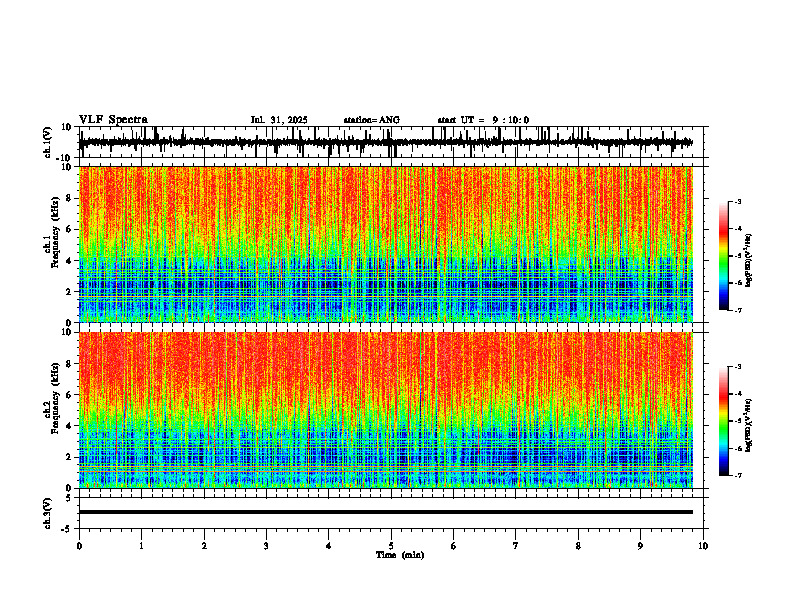Screen dimensions: 792x612
Task: Click the "start UT = 9 : 10: 0" text
Action: [483, 120]
